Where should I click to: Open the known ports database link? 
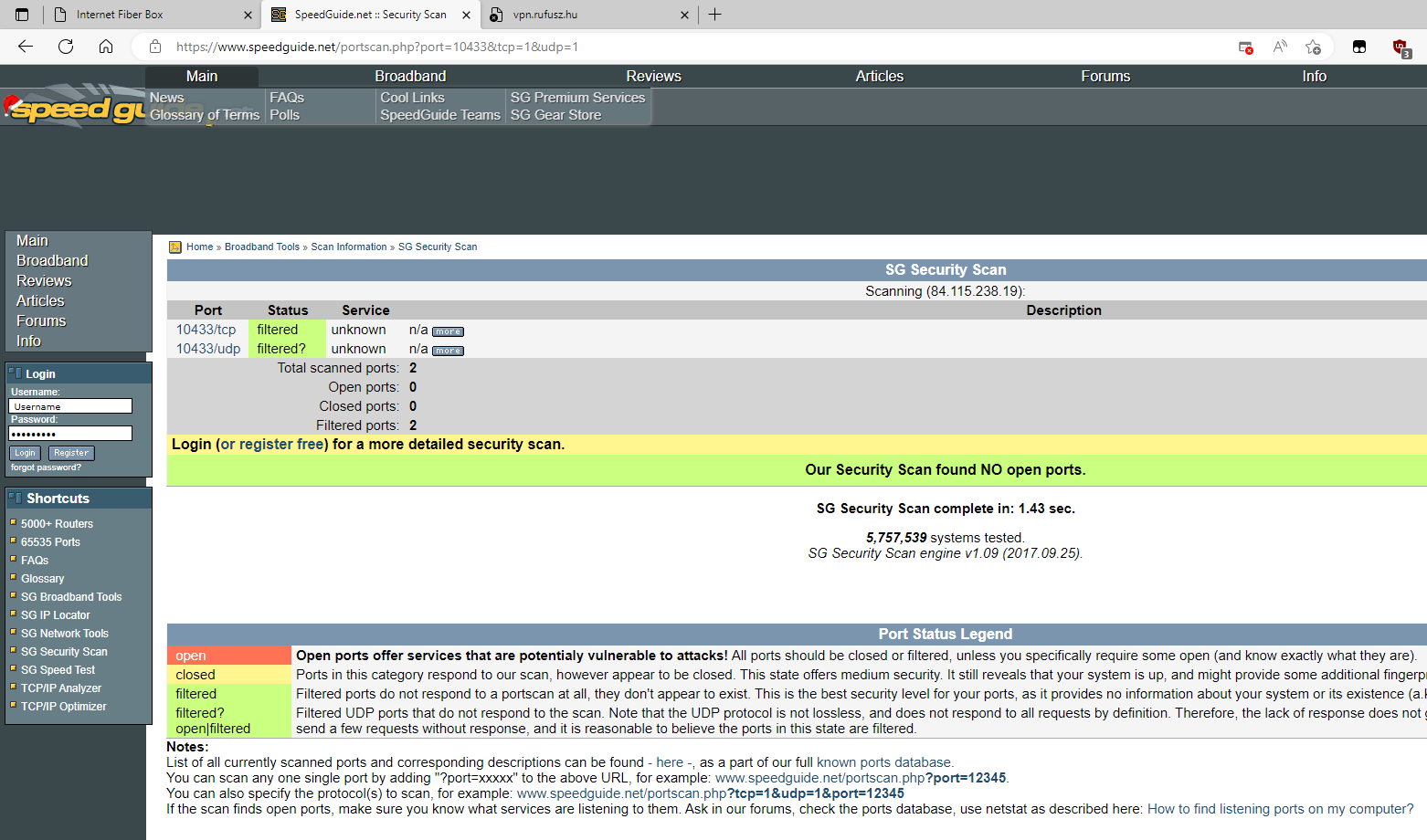point(883,762)
